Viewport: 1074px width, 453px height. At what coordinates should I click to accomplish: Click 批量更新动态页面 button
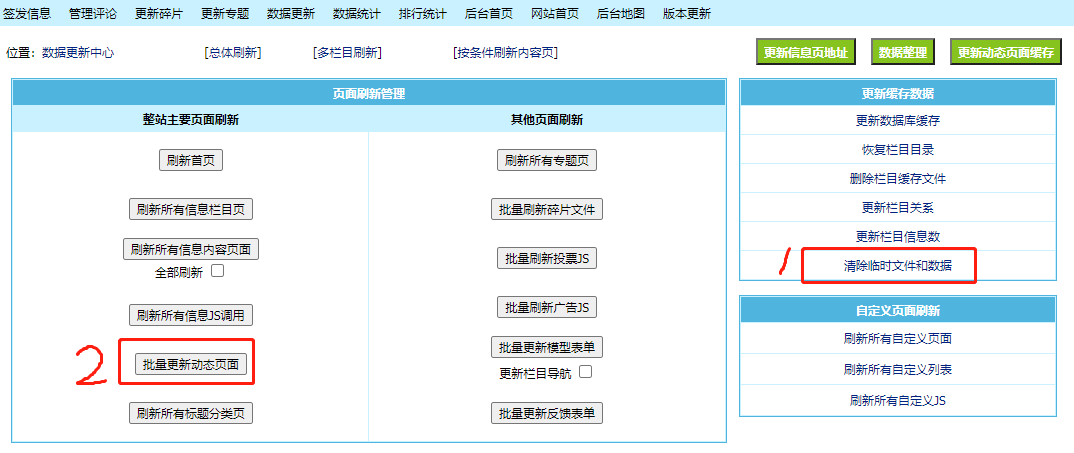[191, 365]
